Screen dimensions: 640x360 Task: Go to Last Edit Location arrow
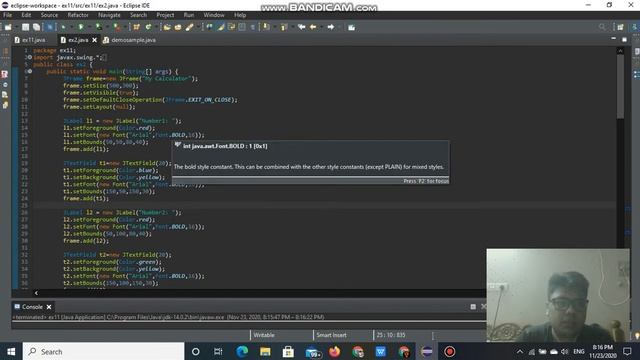tap(302, 27)
